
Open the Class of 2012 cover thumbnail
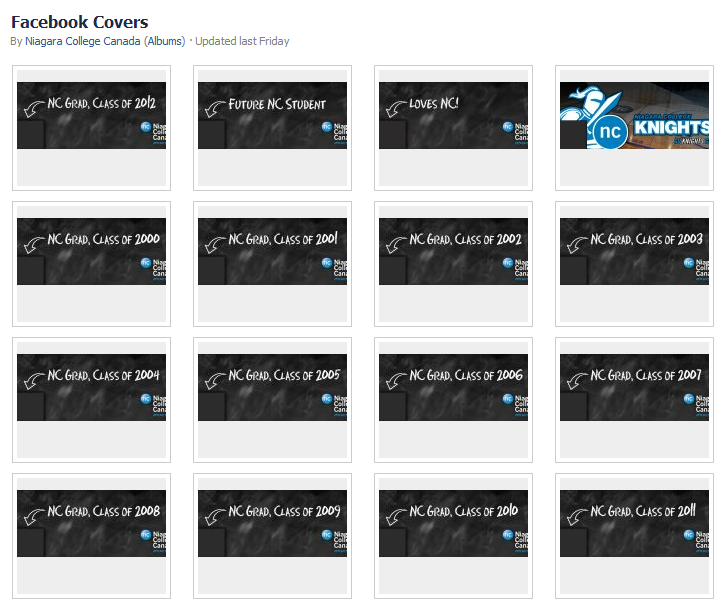[x=91, y=128]
